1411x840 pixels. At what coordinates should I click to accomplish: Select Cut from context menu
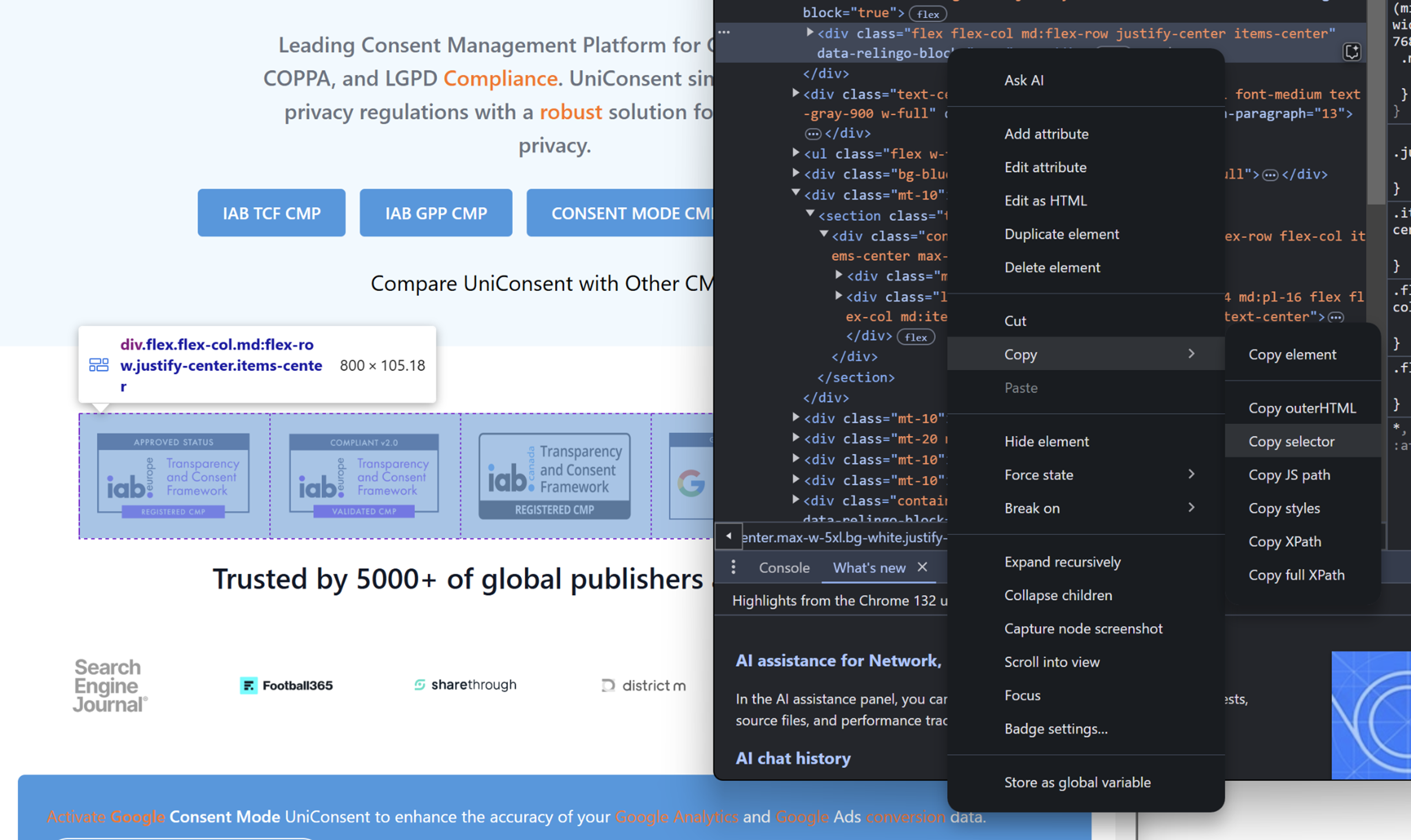pyautogui.click(x=1086, y=321)
